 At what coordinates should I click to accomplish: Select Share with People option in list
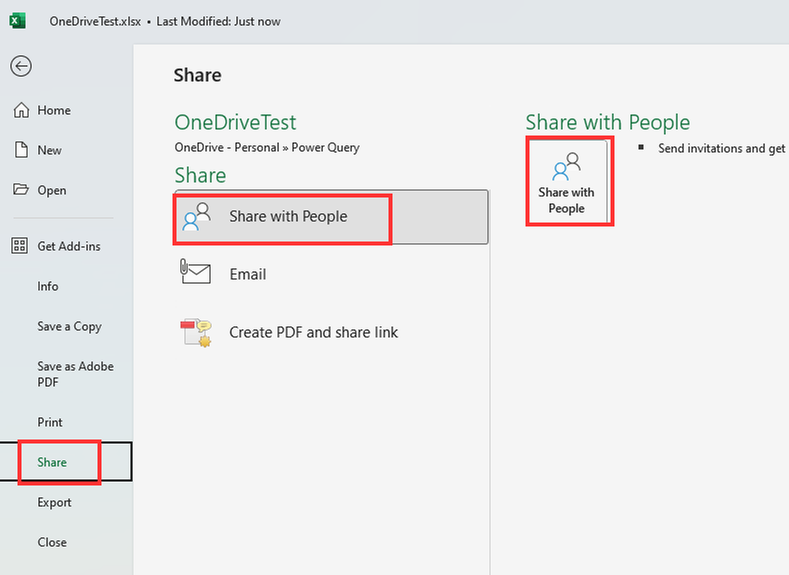(331, 217)
